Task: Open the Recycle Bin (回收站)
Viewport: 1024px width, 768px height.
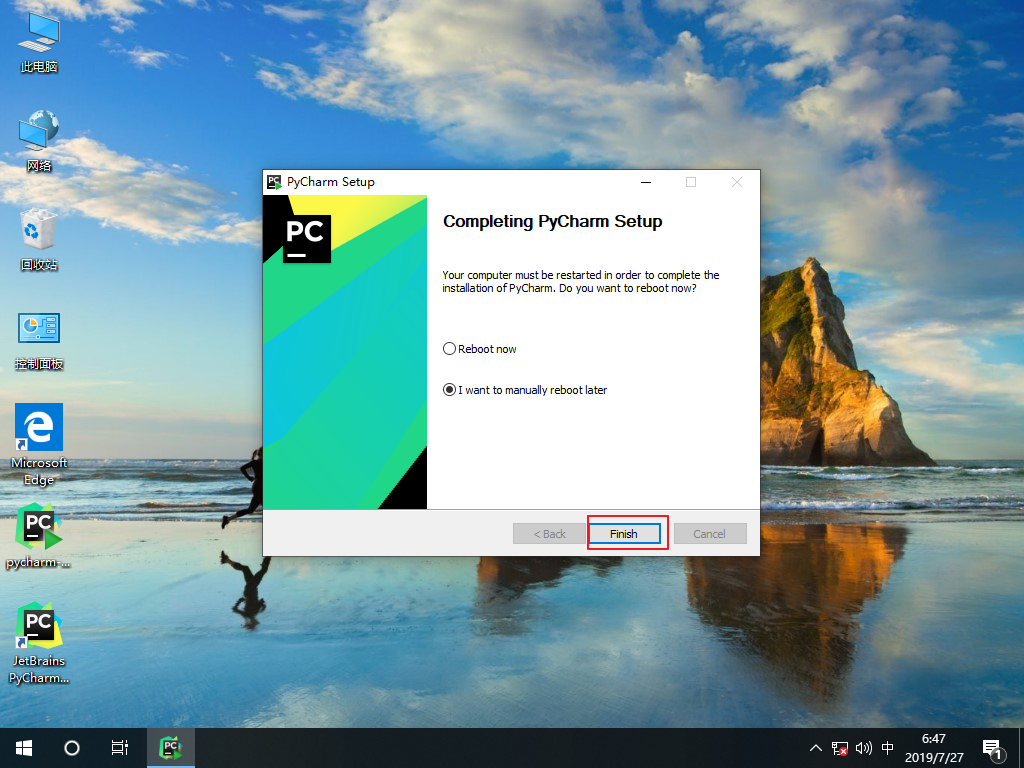Action: [38, 232]
